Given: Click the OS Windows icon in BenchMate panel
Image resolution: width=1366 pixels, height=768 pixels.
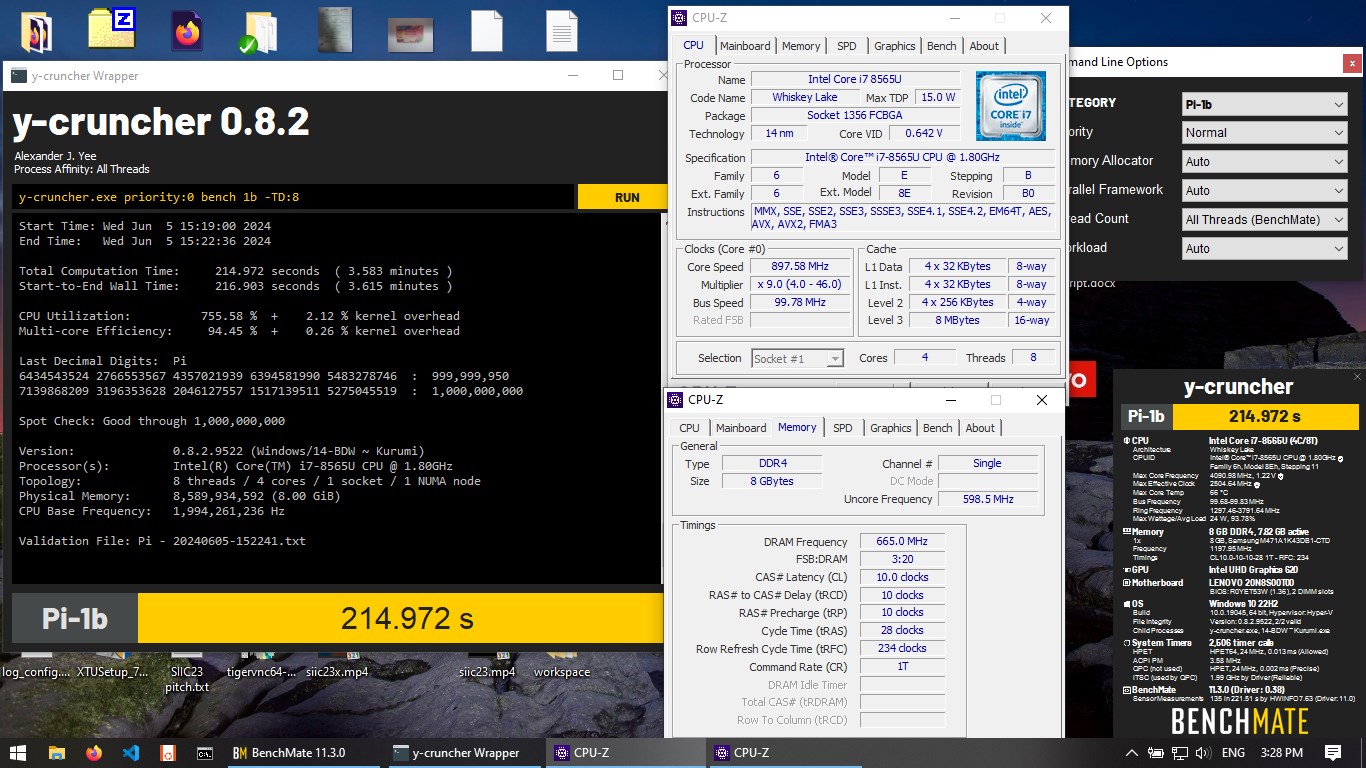Looking at the screenshot, I should coord(1127,603).
